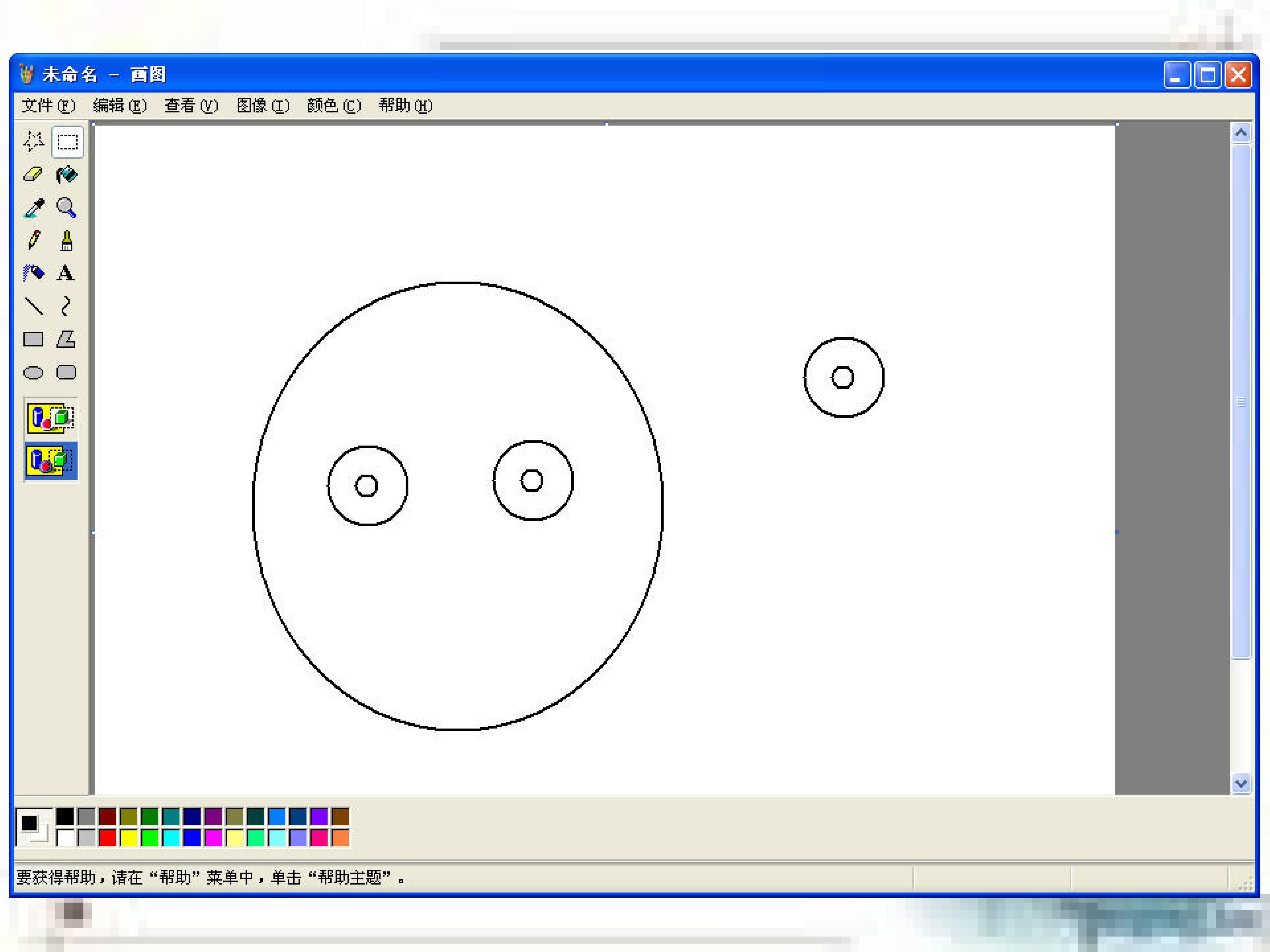Choose the Polygon shape tool
The width and height of the screenshot is (1270, 952).
(x=67, y=339)
